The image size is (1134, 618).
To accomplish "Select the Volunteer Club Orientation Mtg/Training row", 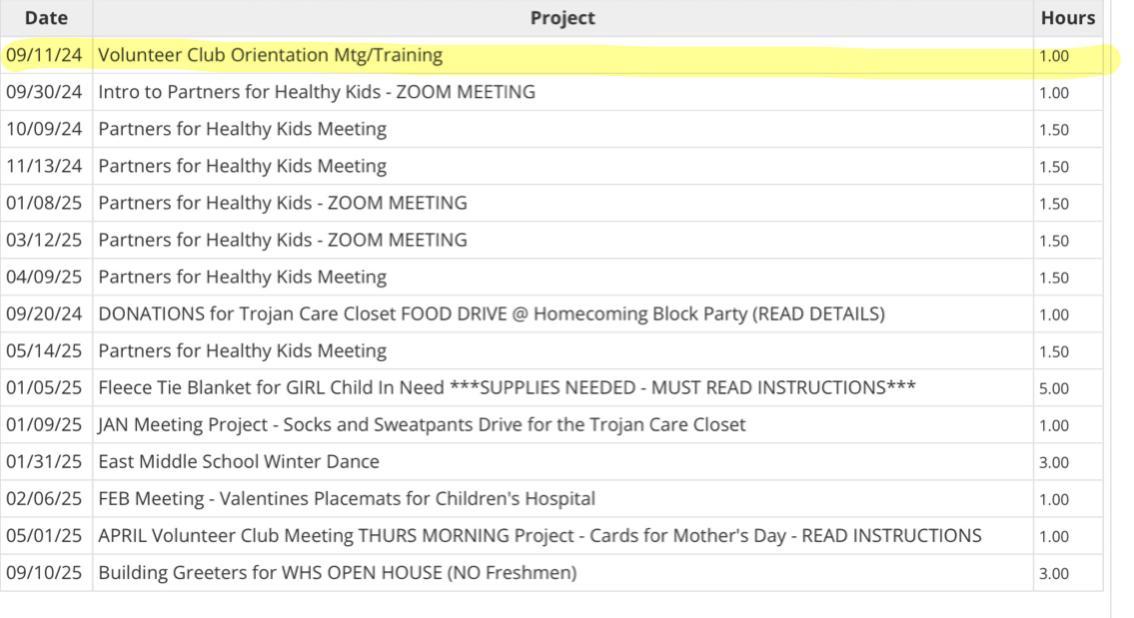I will pos(270,55).
